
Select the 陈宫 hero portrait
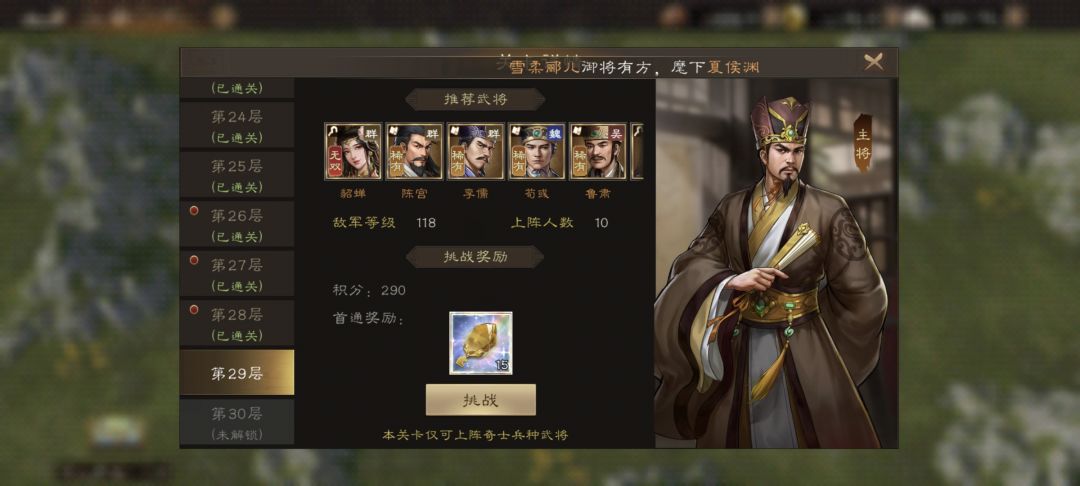[x=414, y=151]
